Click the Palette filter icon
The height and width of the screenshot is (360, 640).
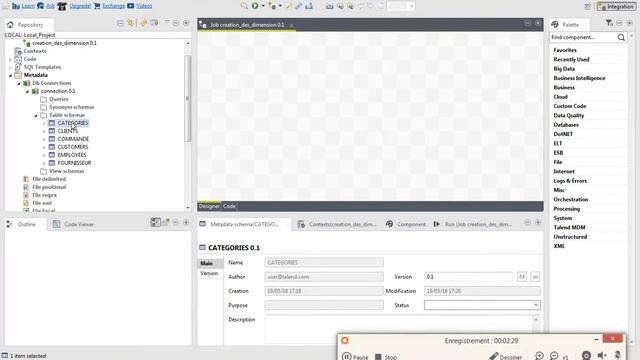point(609,23)
